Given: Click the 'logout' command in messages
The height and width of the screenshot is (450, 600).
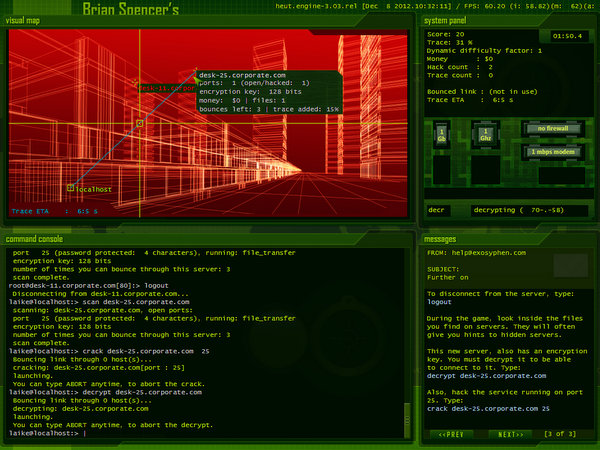Looking at the screenshot, I should pos(439,302).
